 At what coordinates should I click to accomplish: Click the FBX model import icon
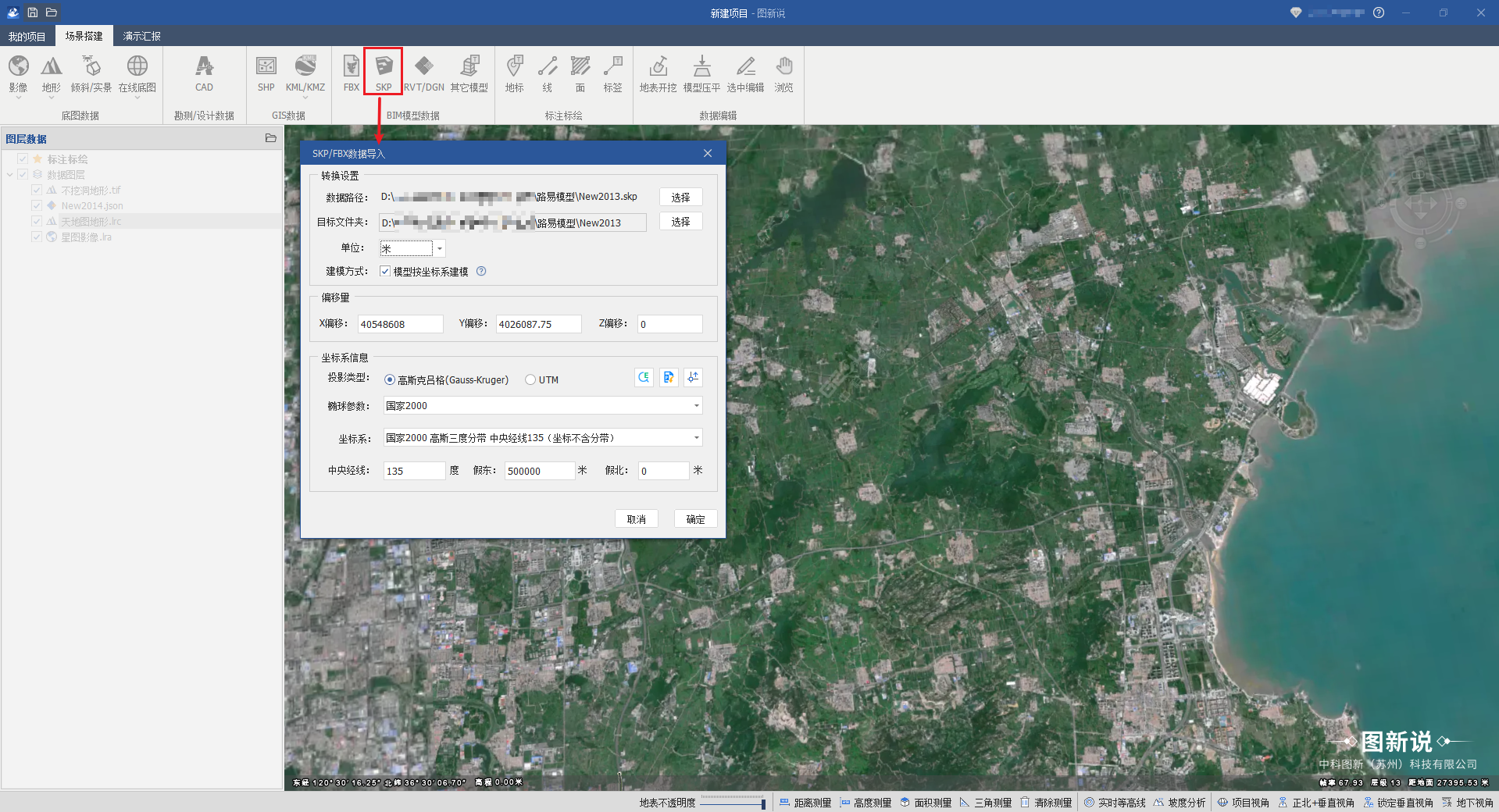351,73
